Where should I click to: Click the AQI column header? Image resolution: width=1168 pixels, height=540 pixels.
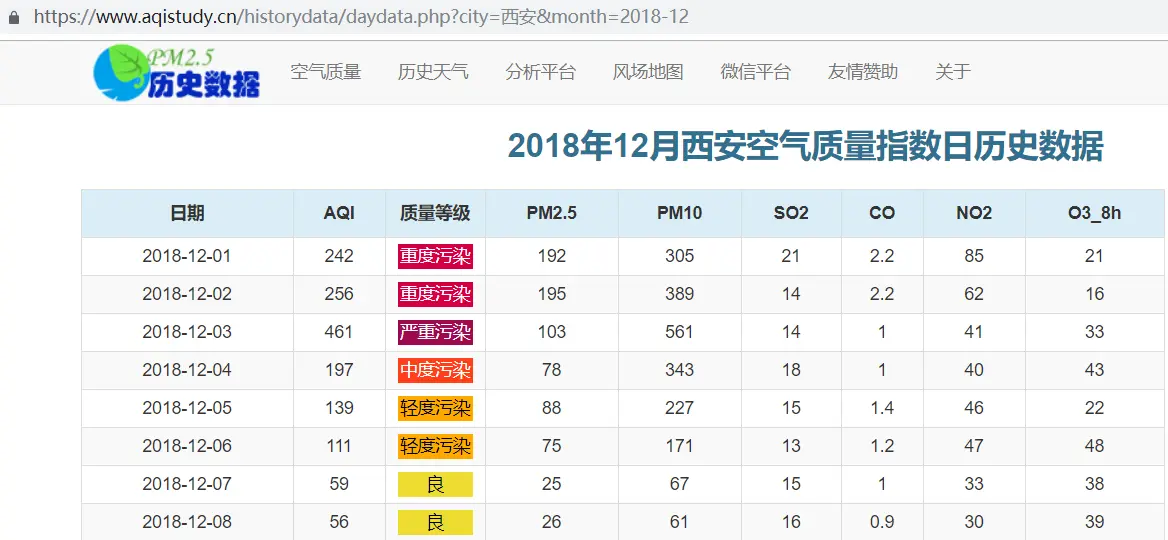tap(339, 213)
